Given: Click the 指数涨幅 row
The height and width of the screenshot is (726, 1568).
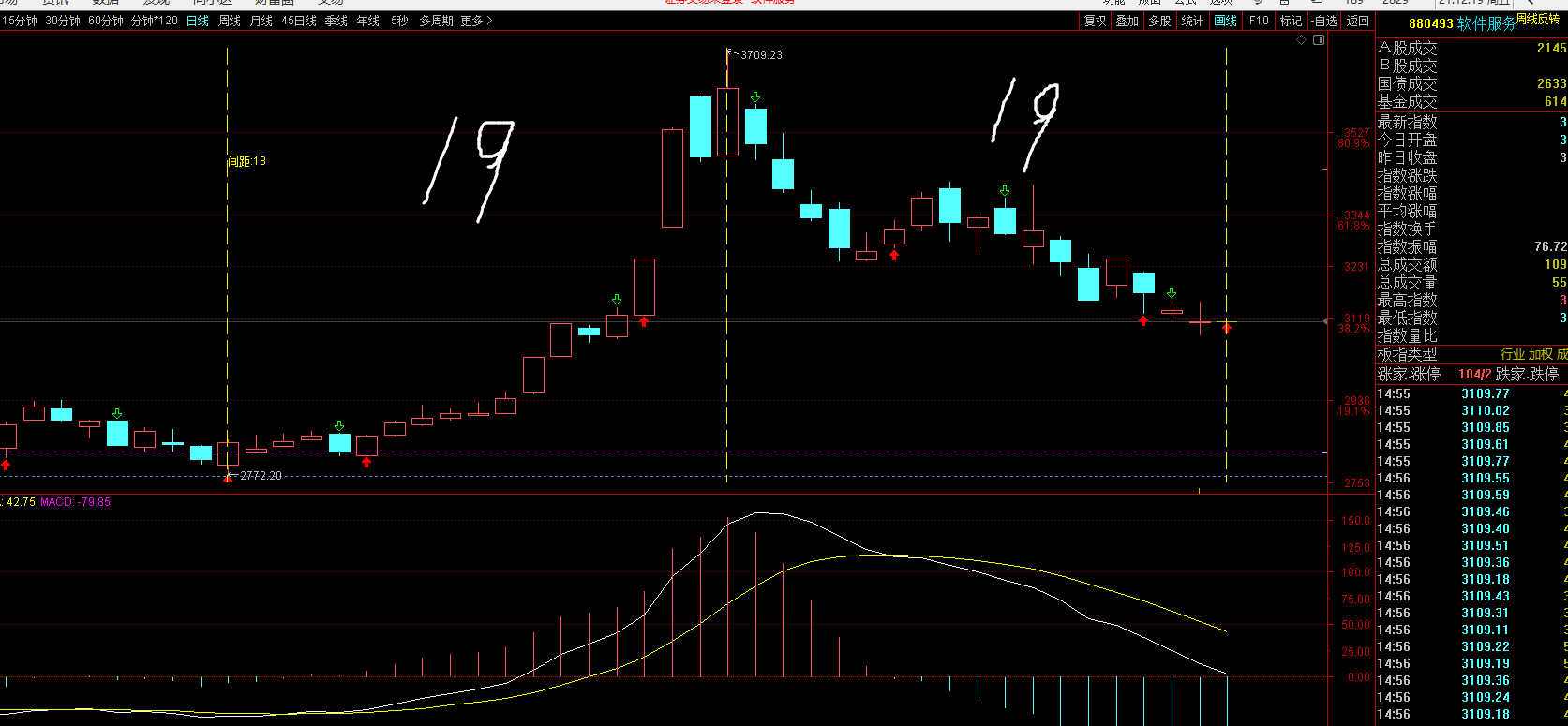Looking at the screenshot, I should [1471, 193].
